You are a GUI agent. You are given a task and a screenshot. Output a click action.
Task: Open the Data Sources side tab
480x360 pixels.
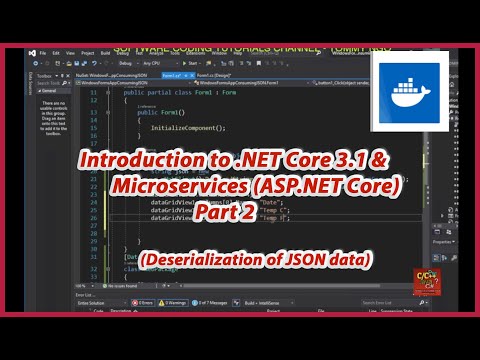(30, 83)
